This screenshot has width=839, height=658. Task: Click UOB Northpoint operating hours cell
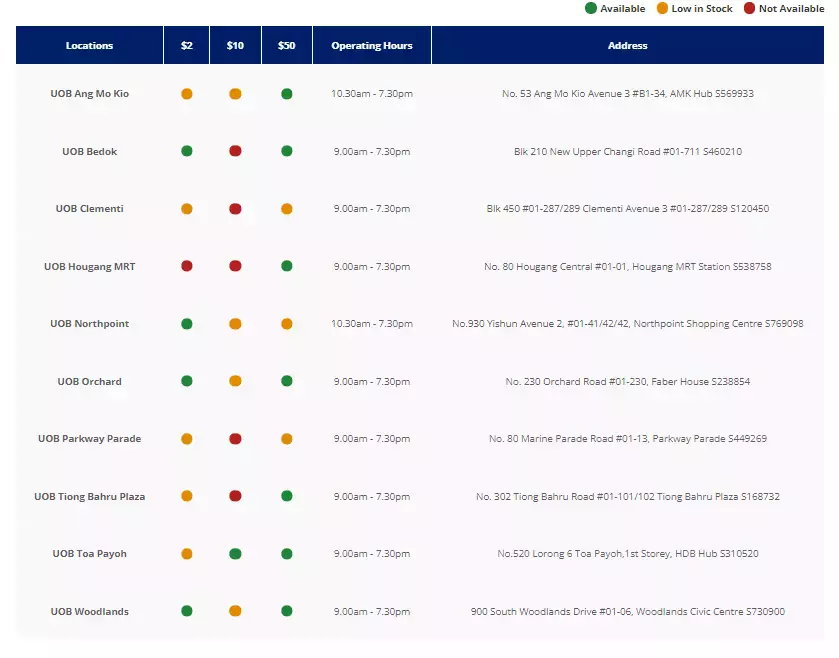371,324
